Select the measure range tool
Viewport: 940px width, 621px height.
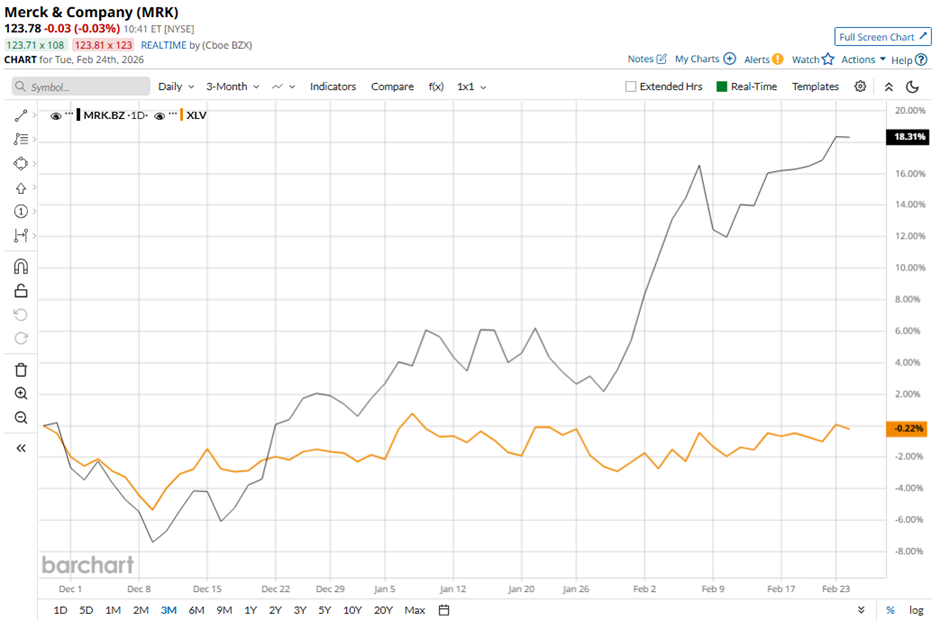point(20,236)
